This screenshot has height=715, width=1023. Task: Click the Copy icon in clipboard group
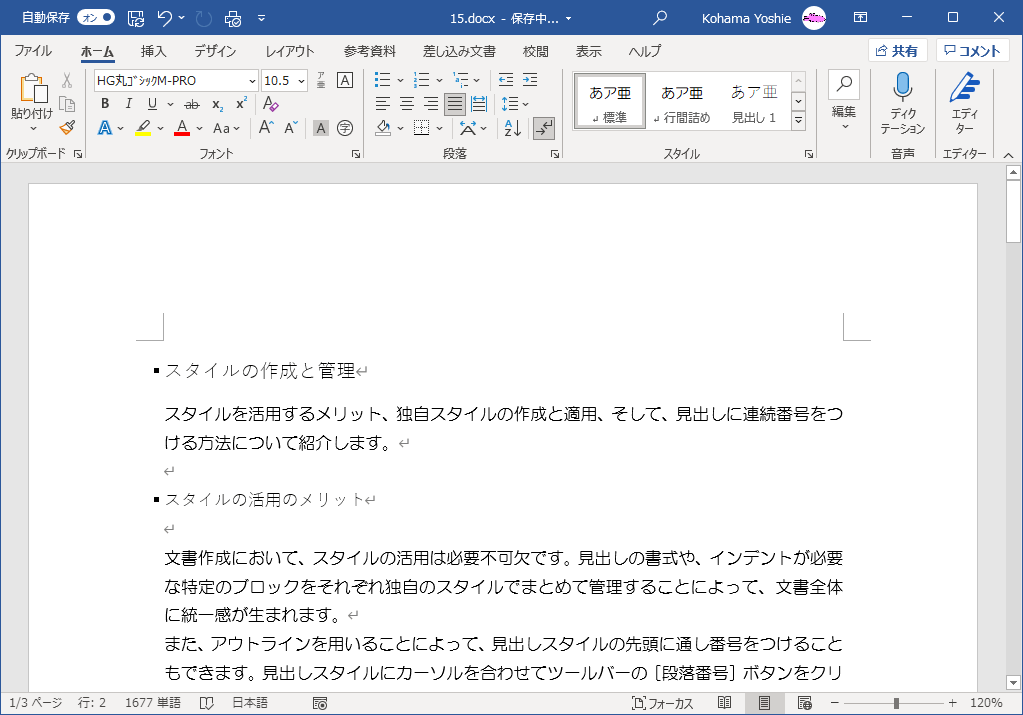click(x=67, y=104)
